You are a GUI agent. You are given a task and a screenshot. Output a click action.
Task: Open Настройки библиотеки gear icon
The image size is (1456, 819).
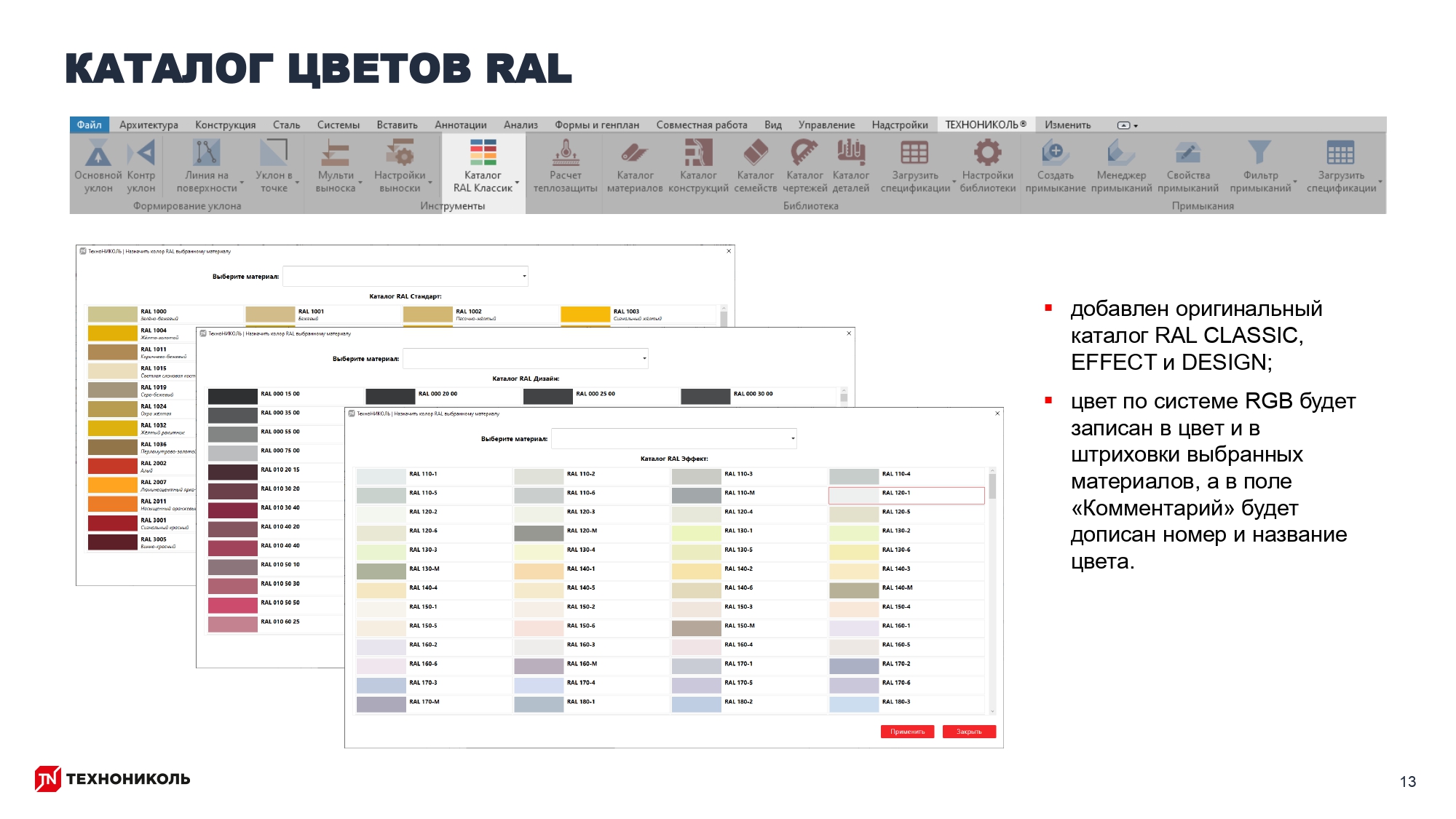coord(988,153)
